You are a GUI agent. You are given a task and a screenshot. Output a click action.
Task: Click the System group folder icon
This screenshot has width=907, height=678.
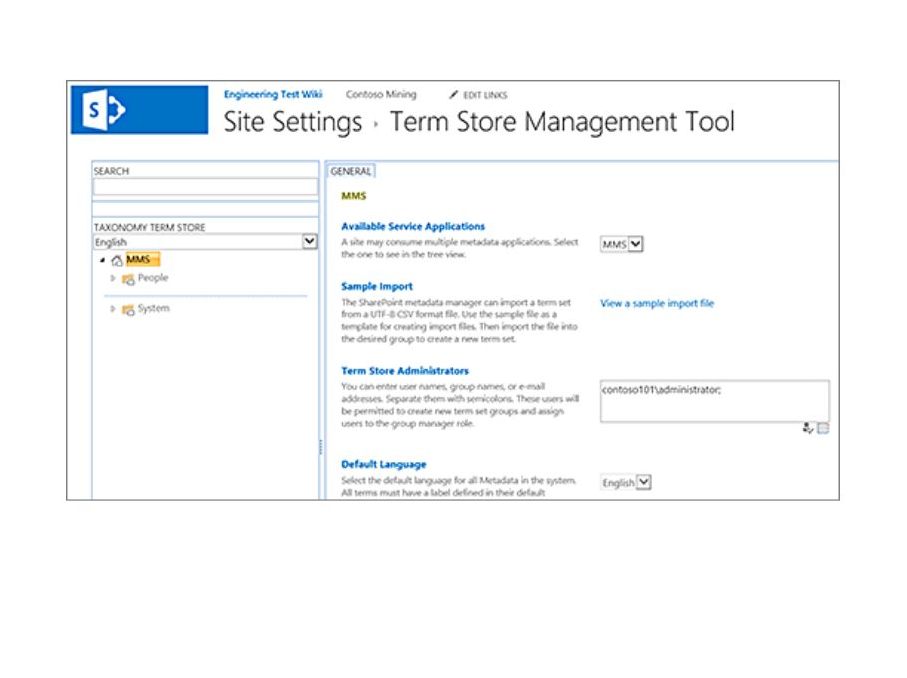click(x=128, y=310)
